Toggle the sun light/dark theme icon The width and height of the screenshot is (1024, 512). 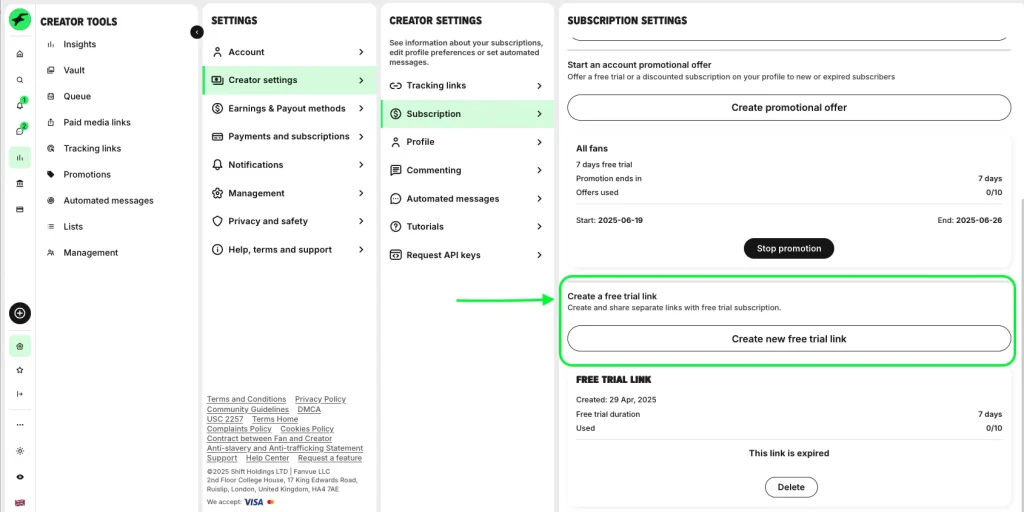20,451
